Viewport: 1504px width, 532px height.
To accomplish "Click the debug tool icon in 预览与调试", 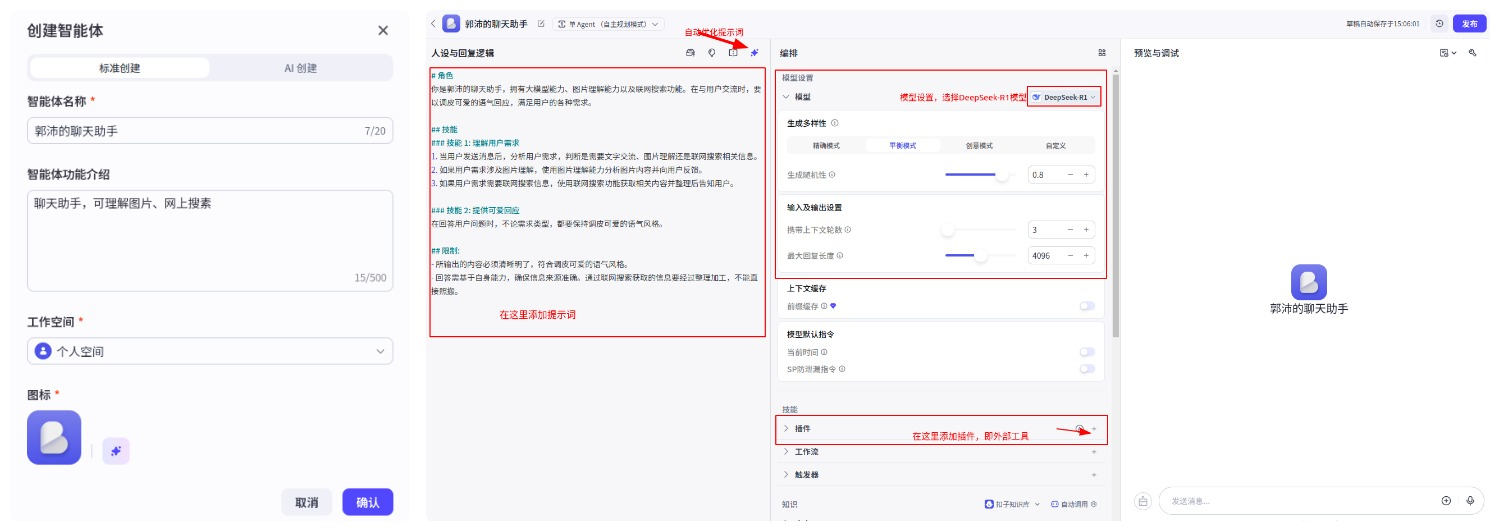I will coord(1472,52).
